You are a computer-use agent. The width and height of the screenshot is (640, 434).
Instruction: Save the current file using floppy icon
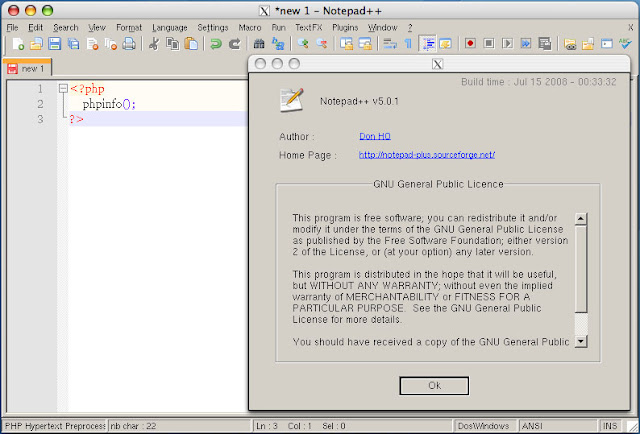54,44
